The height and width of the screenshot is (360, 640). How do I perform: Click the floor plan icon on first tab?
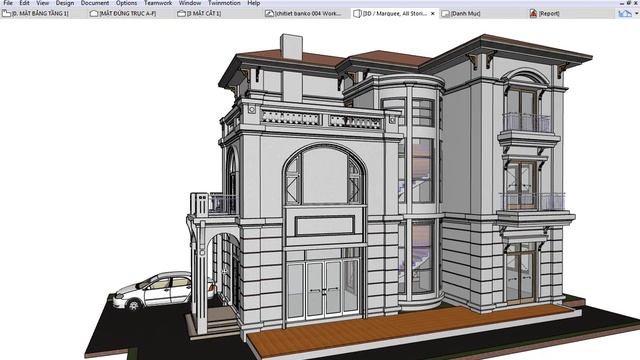[6, 13]
